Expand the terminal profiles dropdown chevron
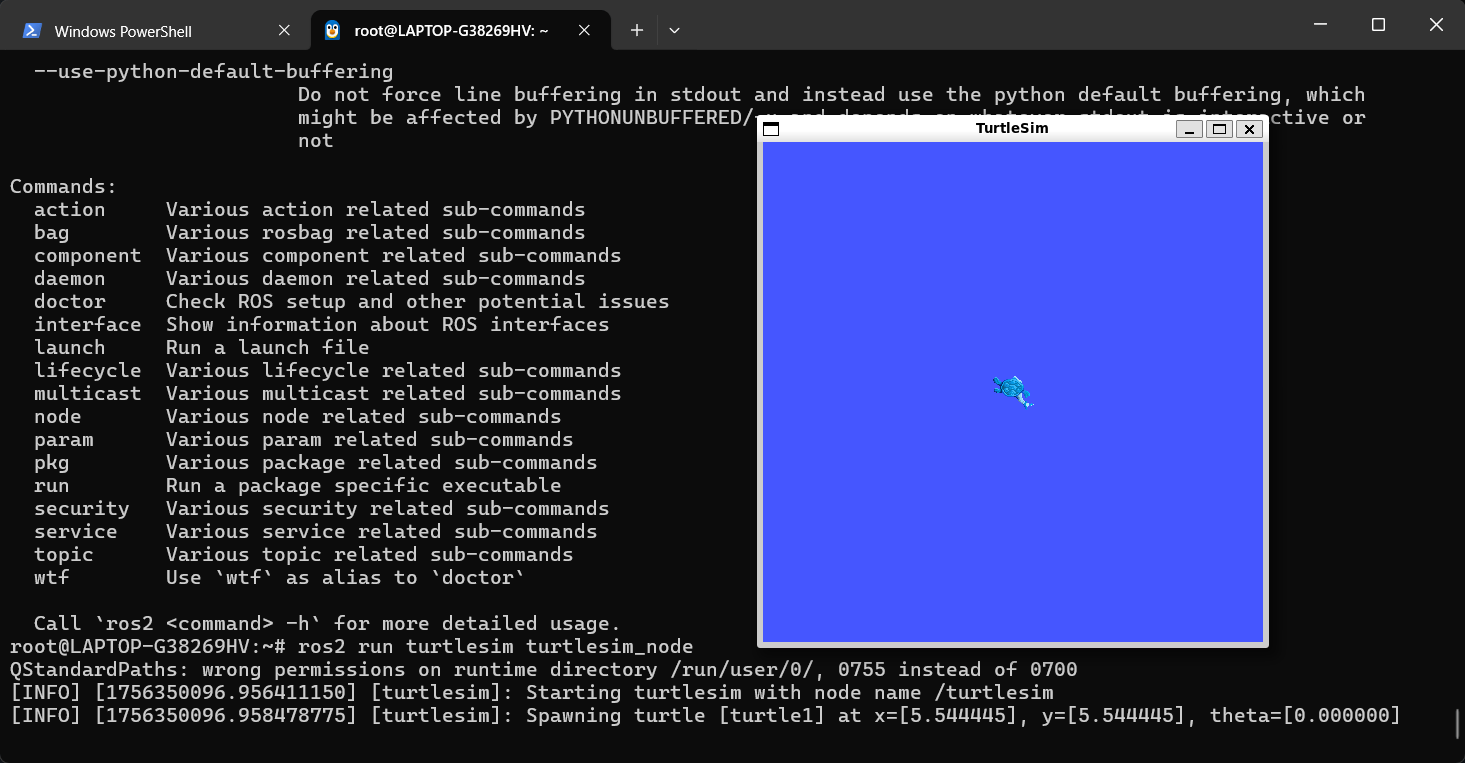The image size is (1465, 763). click(x=674, y=31)
